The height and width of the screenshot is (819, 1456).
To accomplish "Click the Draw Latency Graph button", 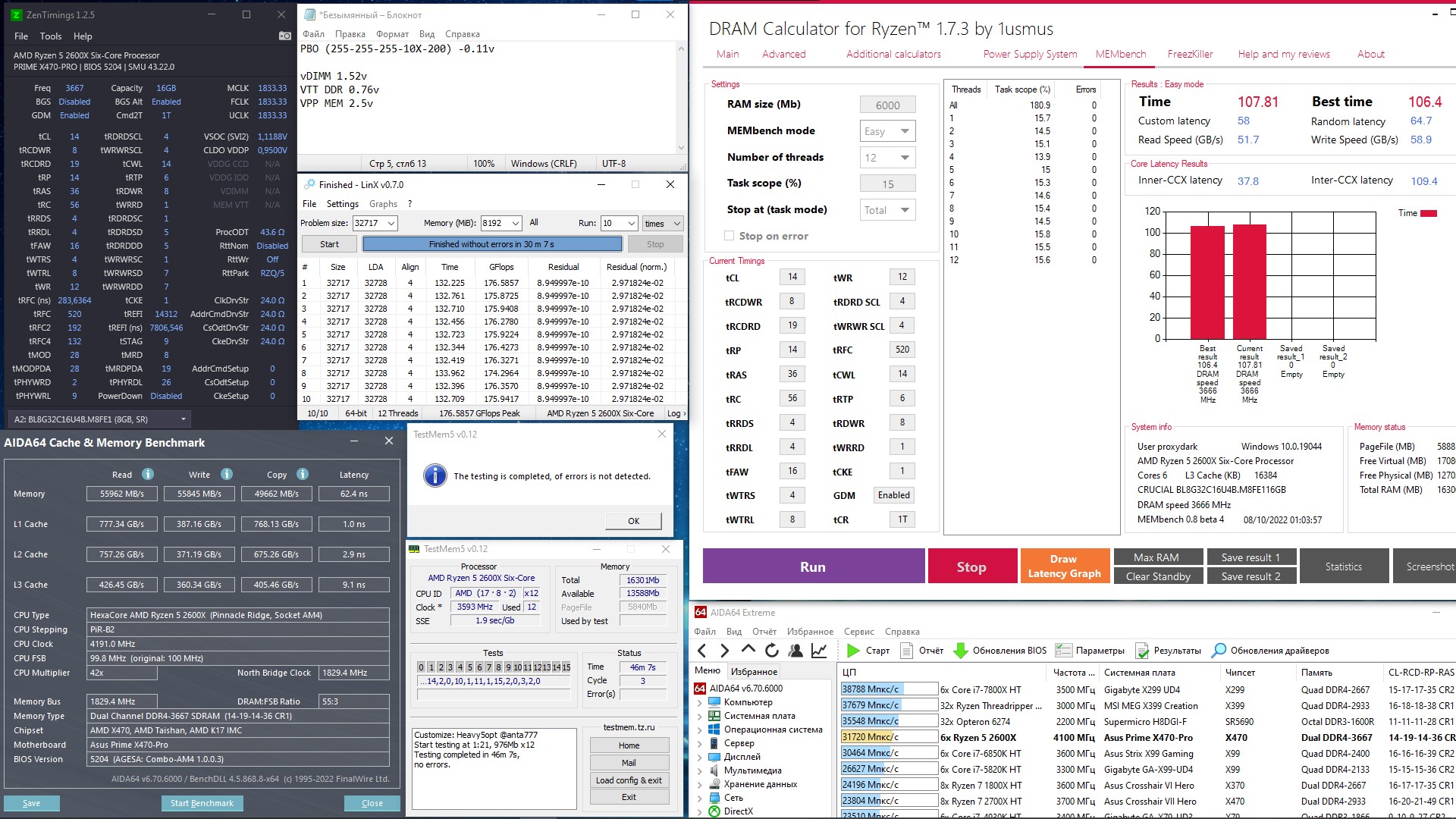I will coord(1064,566).
